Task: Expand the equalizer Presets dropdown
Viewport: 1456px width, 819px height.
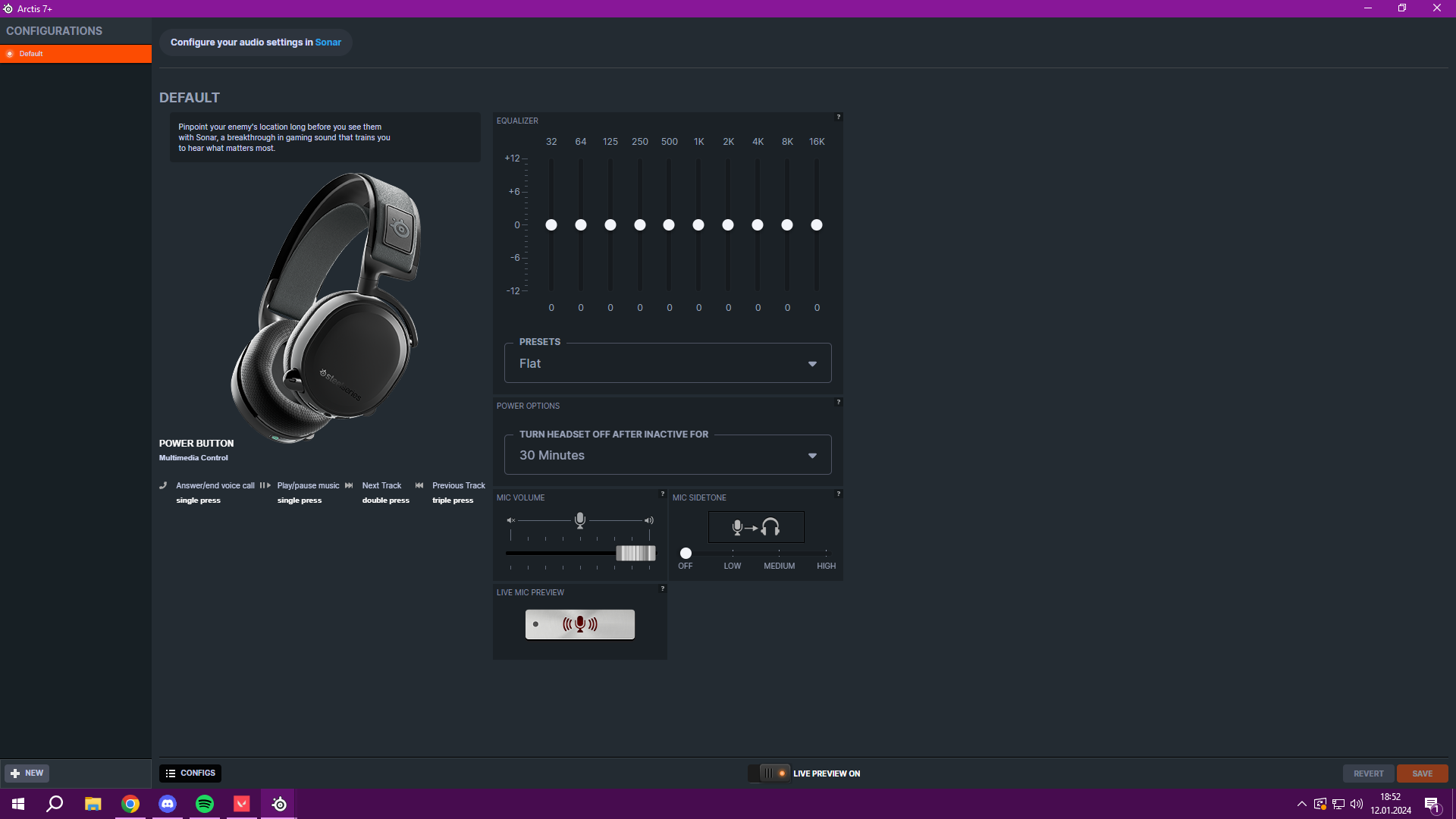Action: 667,364
